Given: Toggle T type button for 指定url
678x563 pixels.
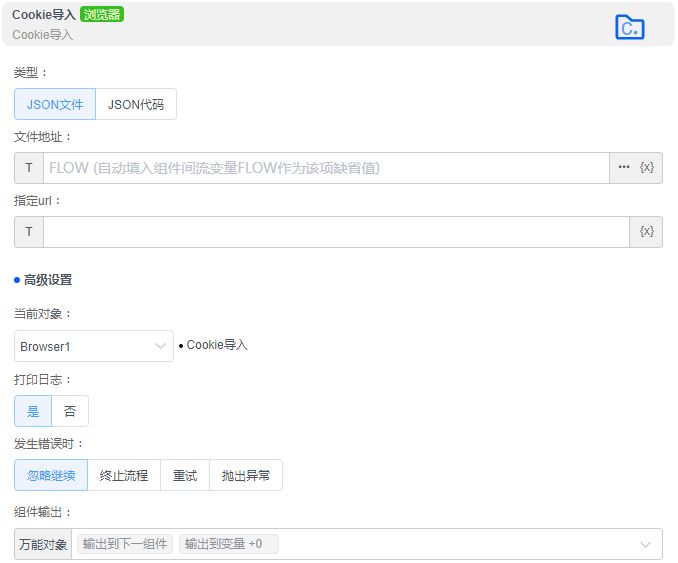Looking at the screenshot, I should click(29, 232).
